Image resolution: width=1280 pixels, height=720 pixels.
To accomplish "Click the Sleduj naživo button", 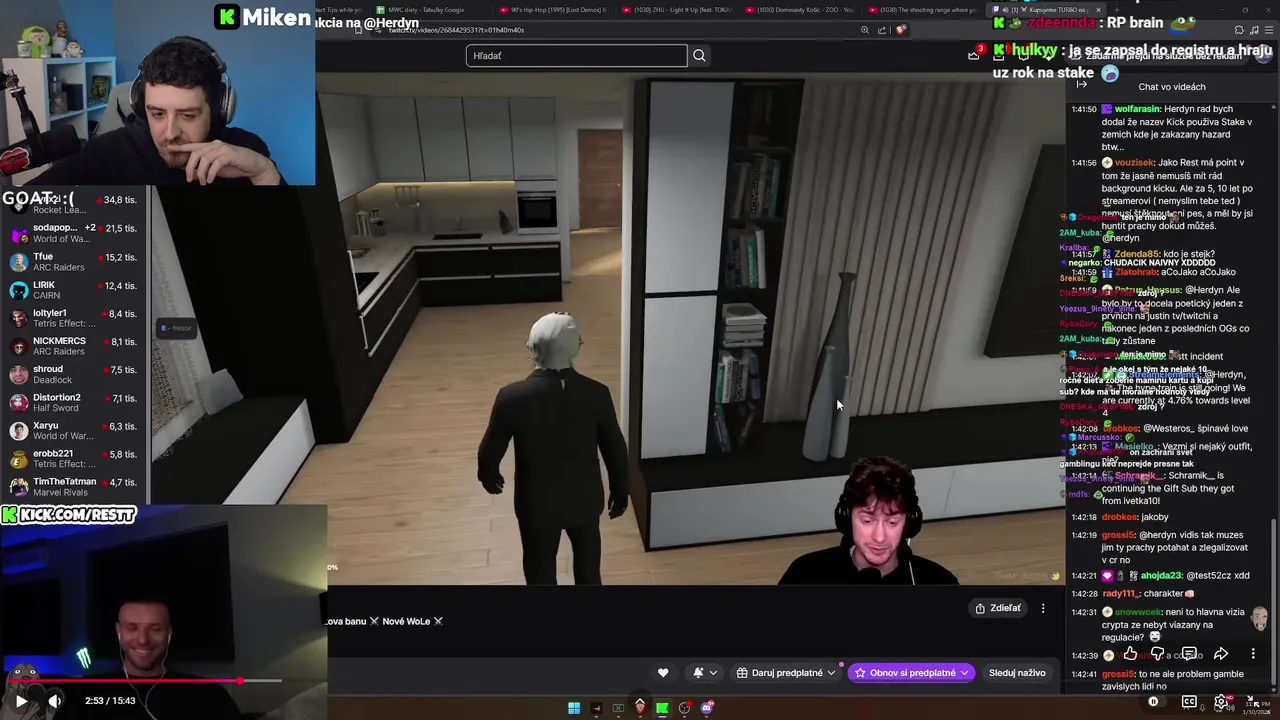I will [1017, 673].
